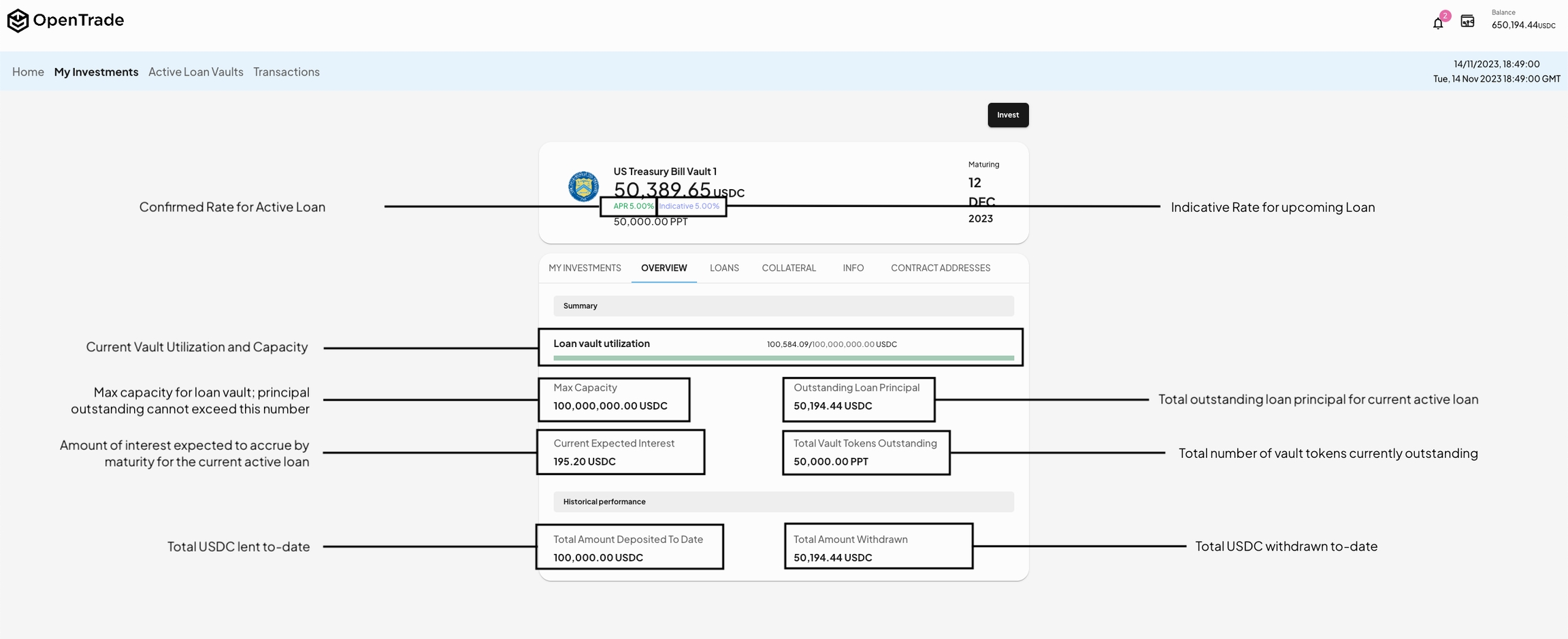1568x639 pixels.
Task: Click the OpenTrade logo
Action: [65, 20]
